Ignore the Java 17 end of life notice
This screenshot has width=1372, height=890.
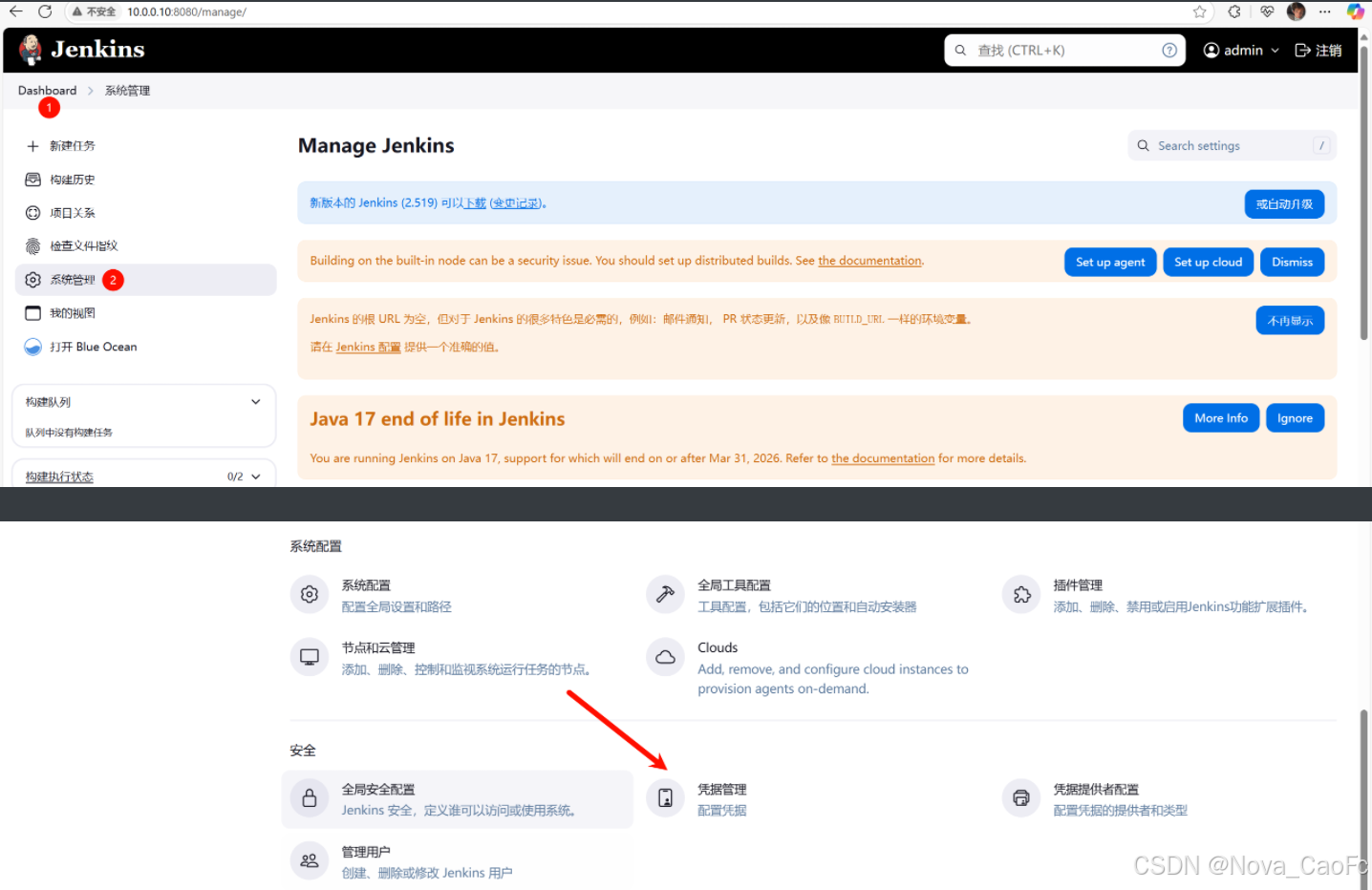tap(1295, 418)
